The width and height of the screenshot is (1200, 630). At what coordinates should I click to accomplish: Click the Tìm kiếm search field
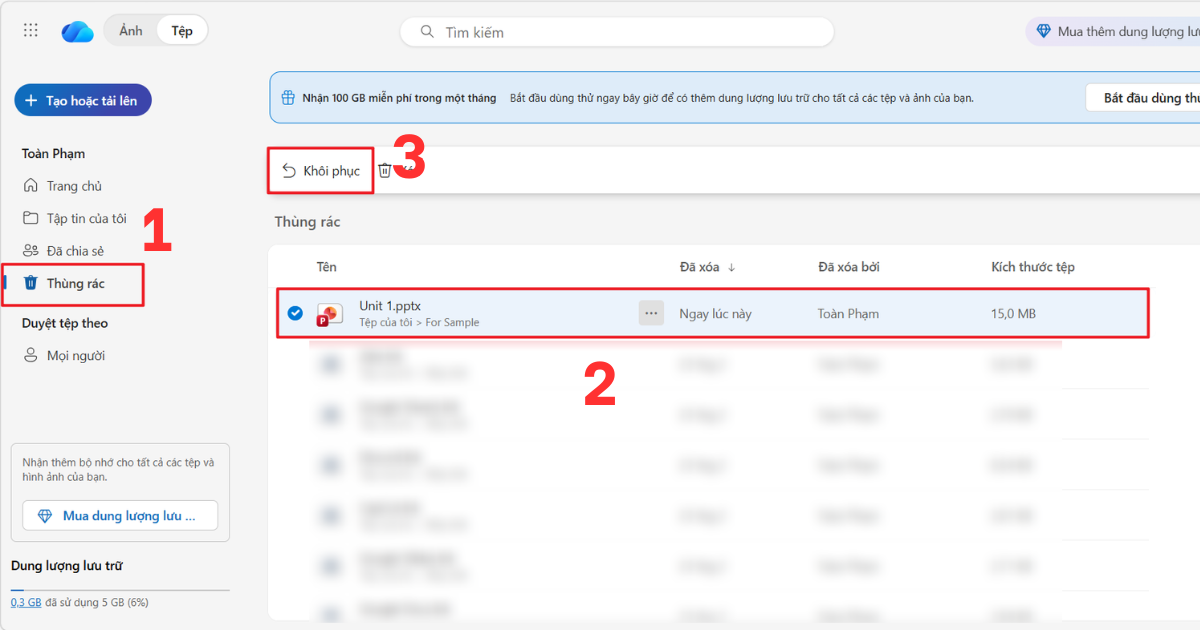[x=616, y=32]
